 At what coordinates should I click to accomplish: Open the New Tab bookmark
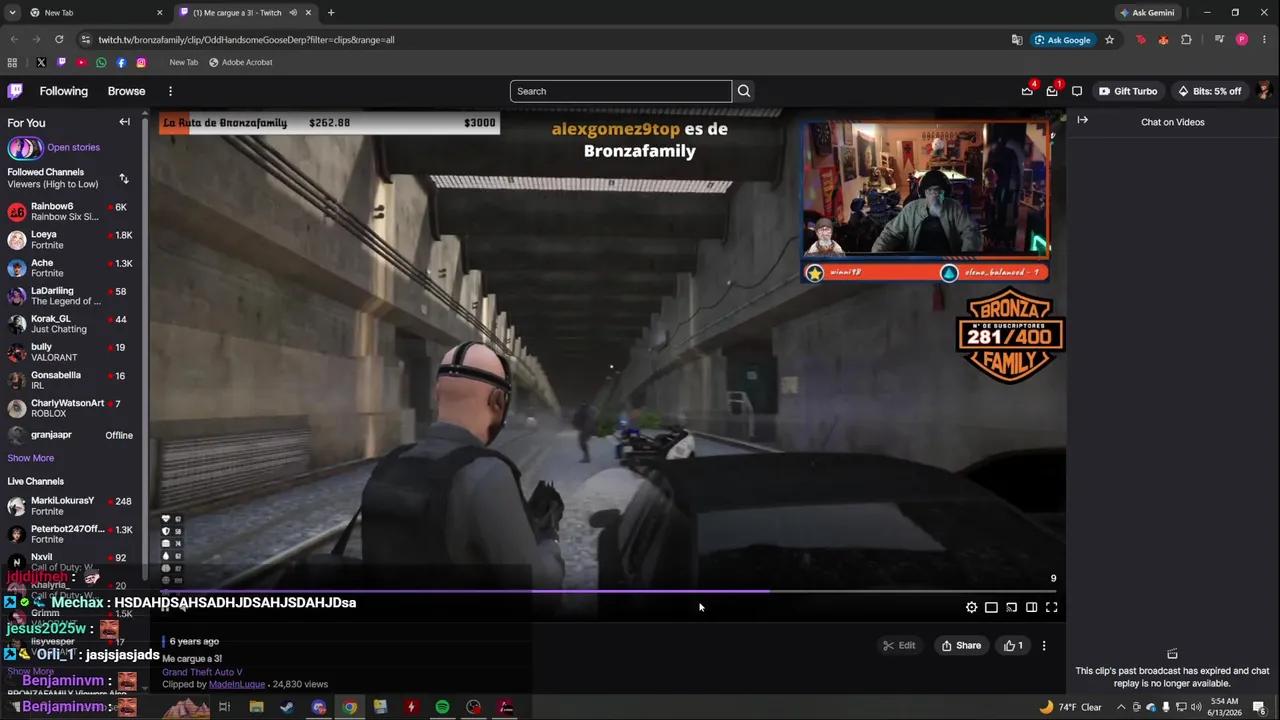pos(184,62)
